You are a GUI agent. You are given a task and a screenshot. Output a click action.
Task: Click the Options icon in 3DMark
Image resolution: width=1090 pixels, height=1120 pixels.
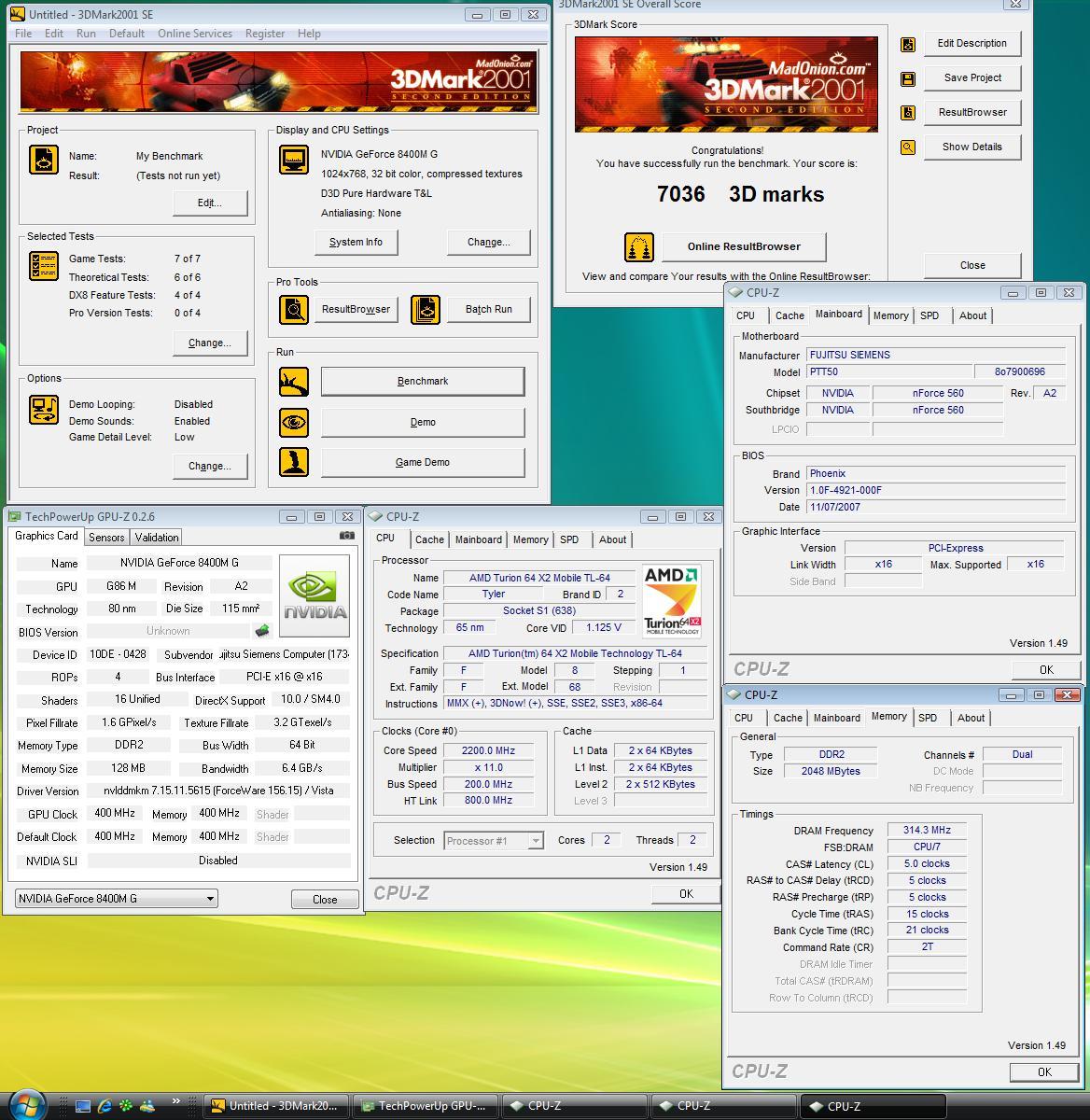pos(44,409)
